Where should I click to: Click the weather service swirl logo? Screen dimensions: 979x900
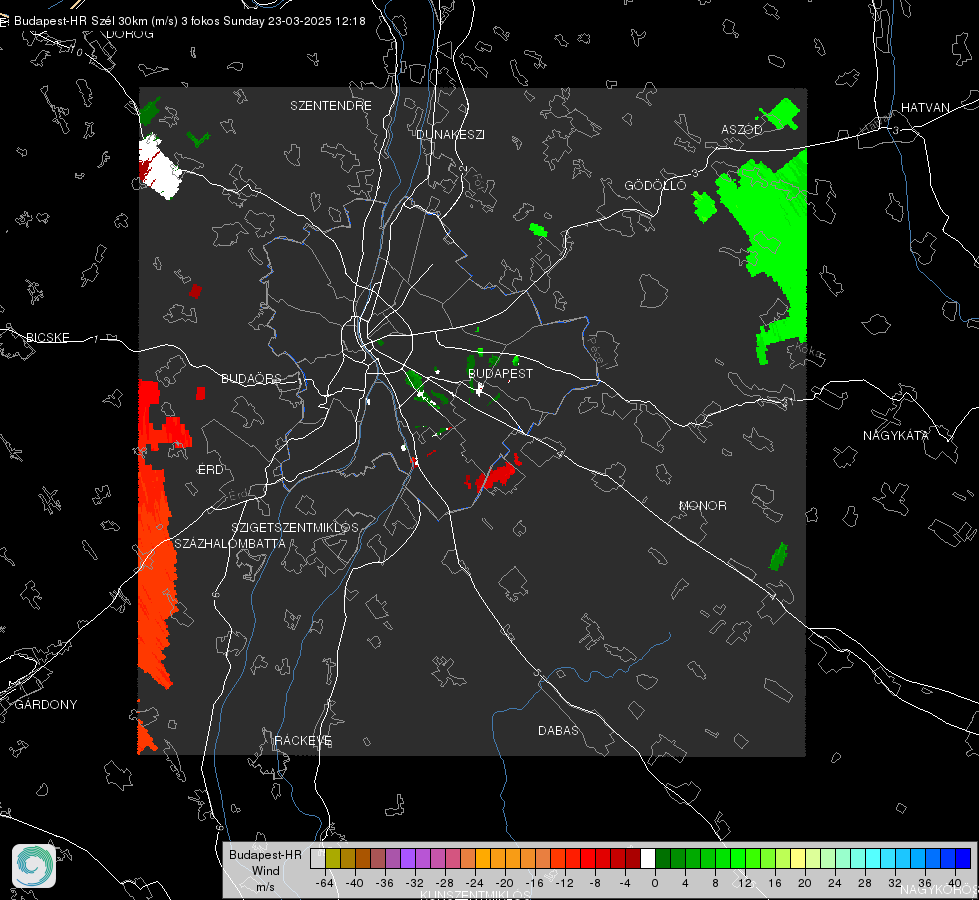34,866
